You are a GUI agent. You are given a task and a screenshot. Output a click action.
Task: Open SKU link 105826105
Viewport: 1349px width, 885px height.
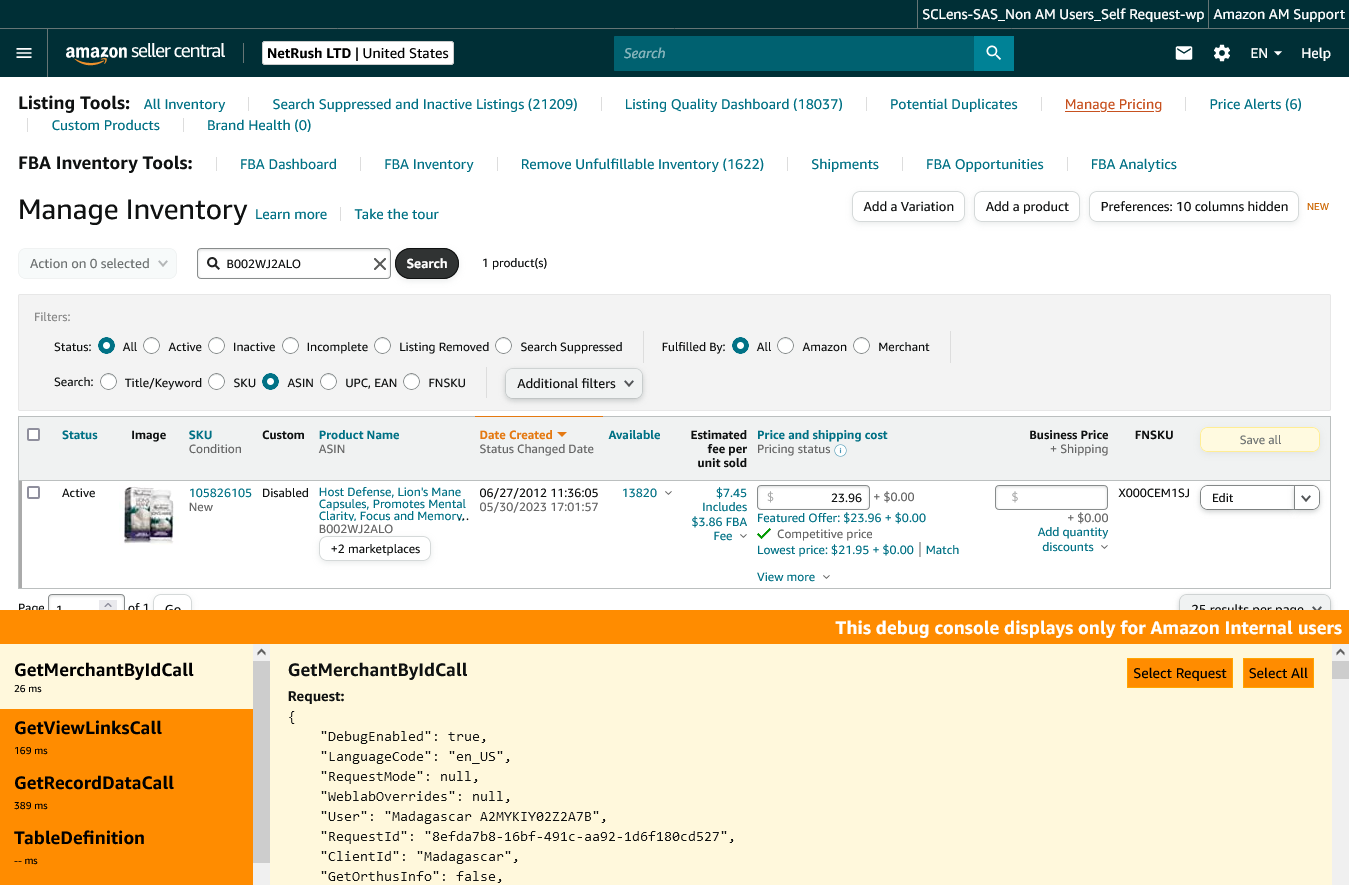[x=220, y=493]
